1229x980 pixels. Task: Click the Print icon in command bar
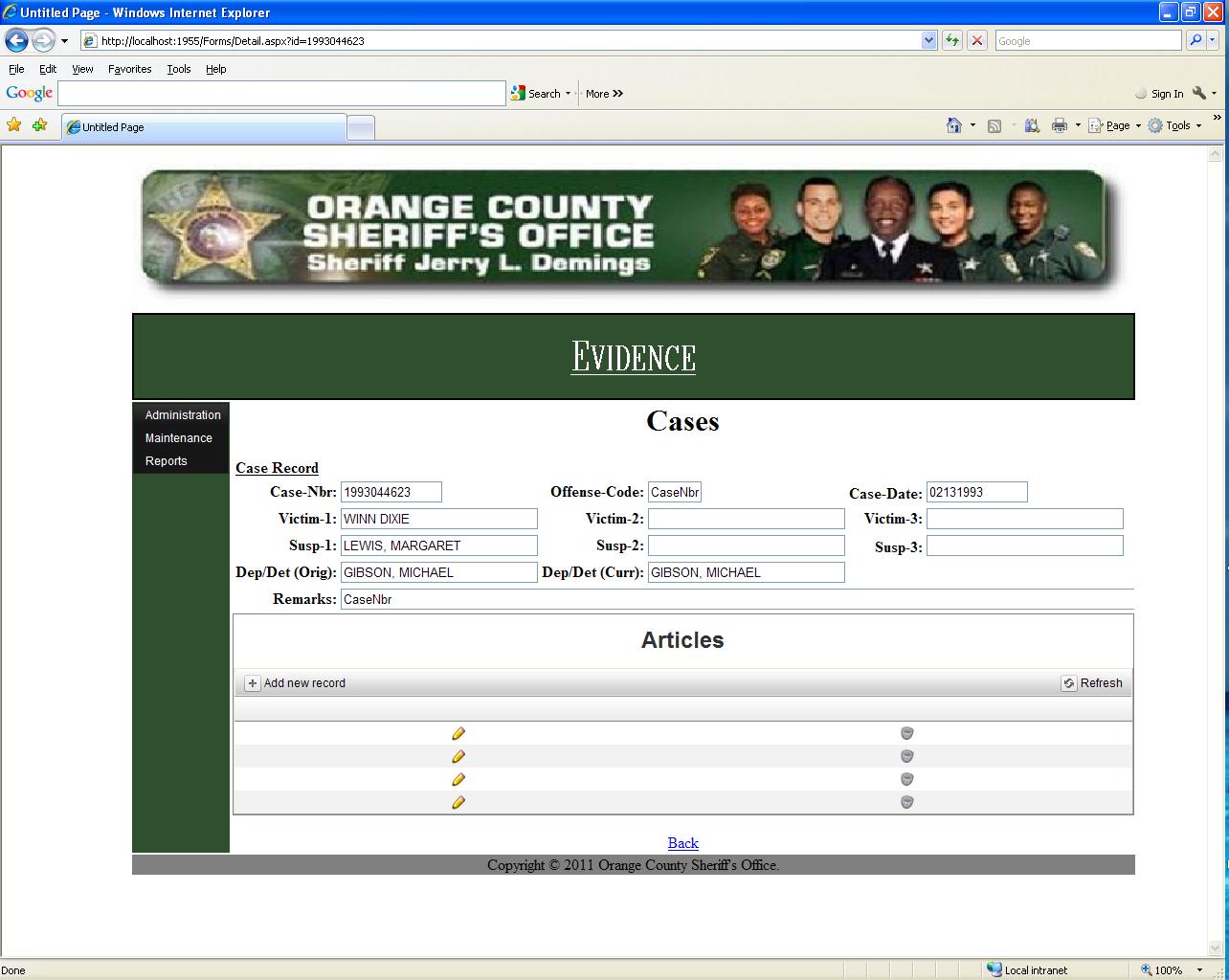1059,125
